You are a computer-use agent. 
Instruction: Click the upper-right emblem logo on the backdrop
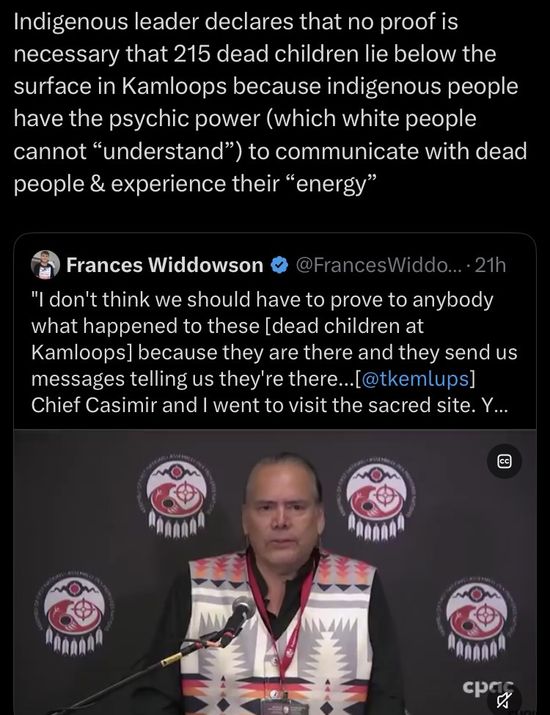click(376, 495)
